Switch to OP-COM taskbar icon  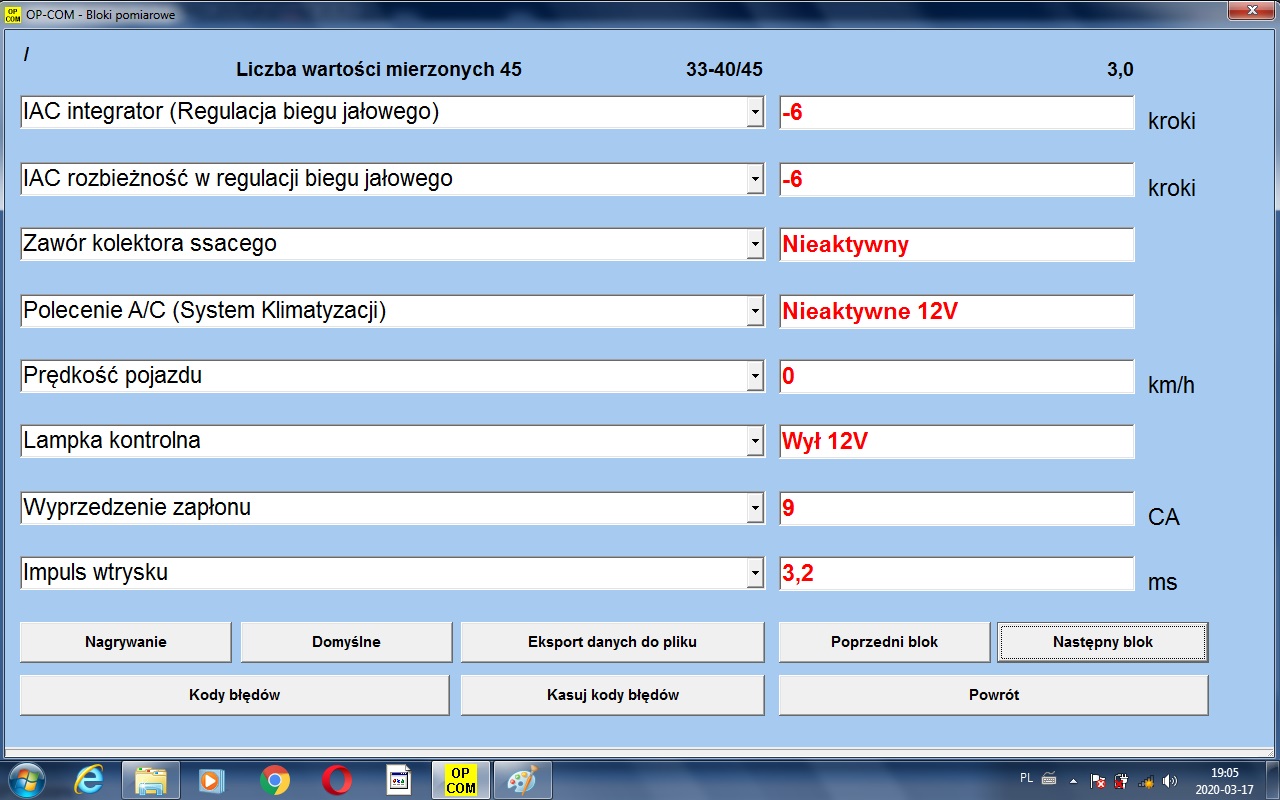coord(460,779)
